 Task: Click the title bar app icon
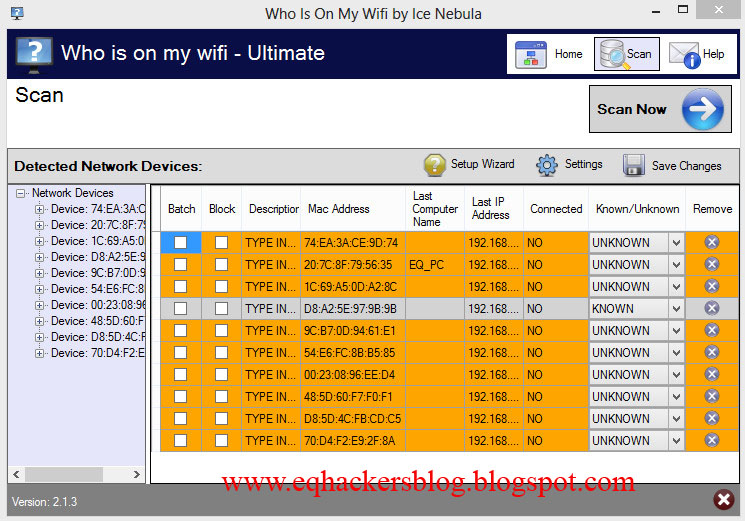(17, 13)
